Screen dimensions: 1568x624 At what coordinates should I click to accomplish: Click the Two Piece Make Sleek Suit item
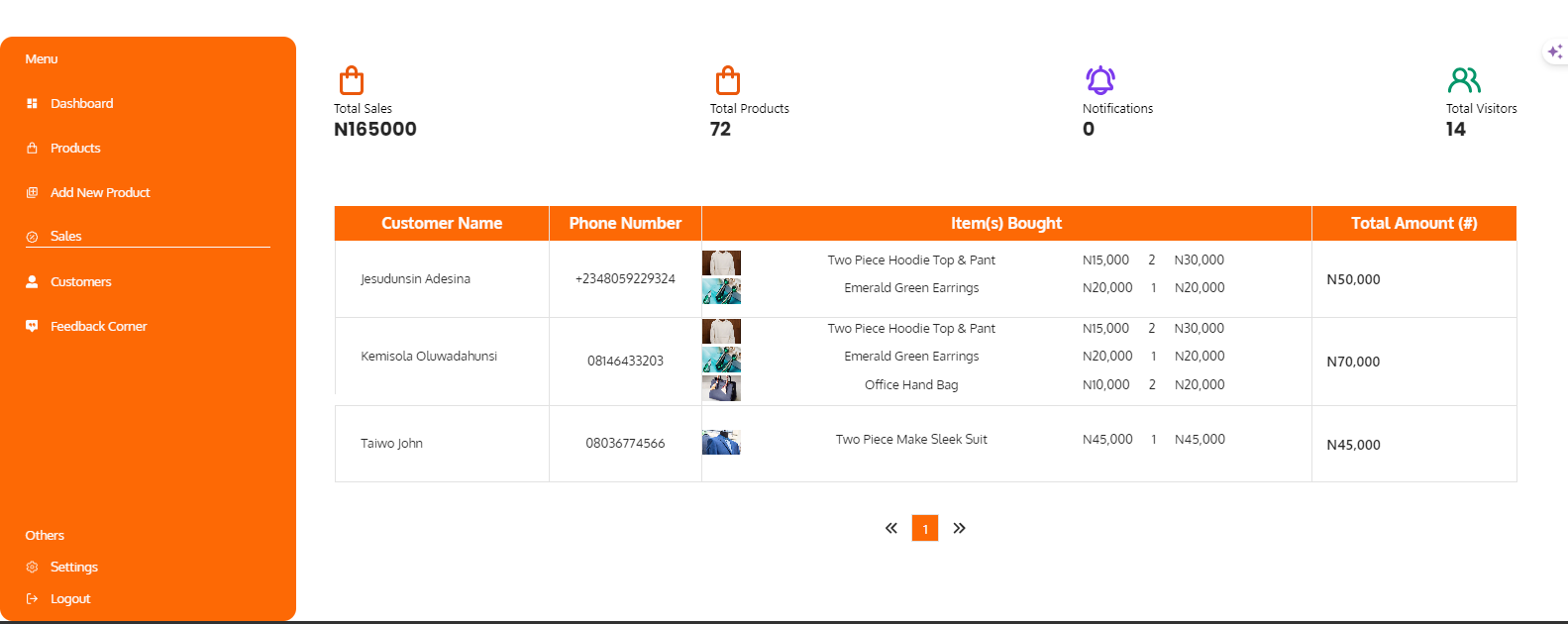911,439
